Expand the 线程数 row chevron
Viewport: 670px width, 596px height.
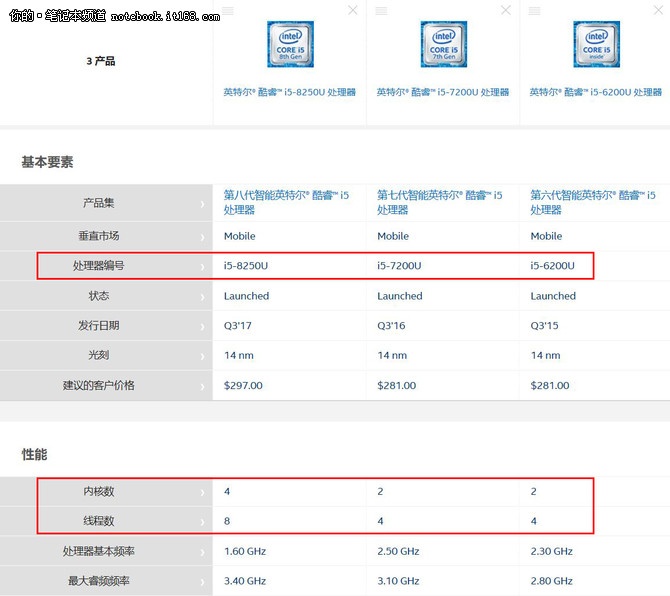click(203, 522)
